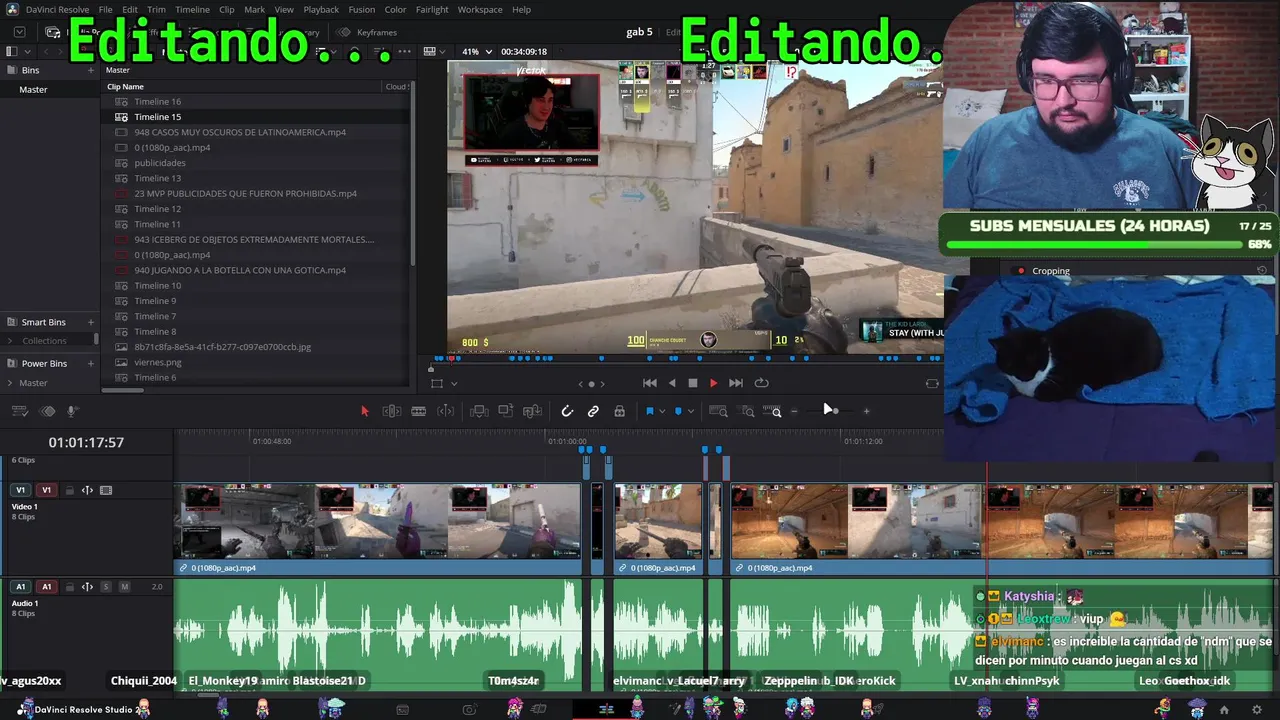Click the viewer match frame icon
This screenshot has height=720, width=1280.
pos(932,383)
